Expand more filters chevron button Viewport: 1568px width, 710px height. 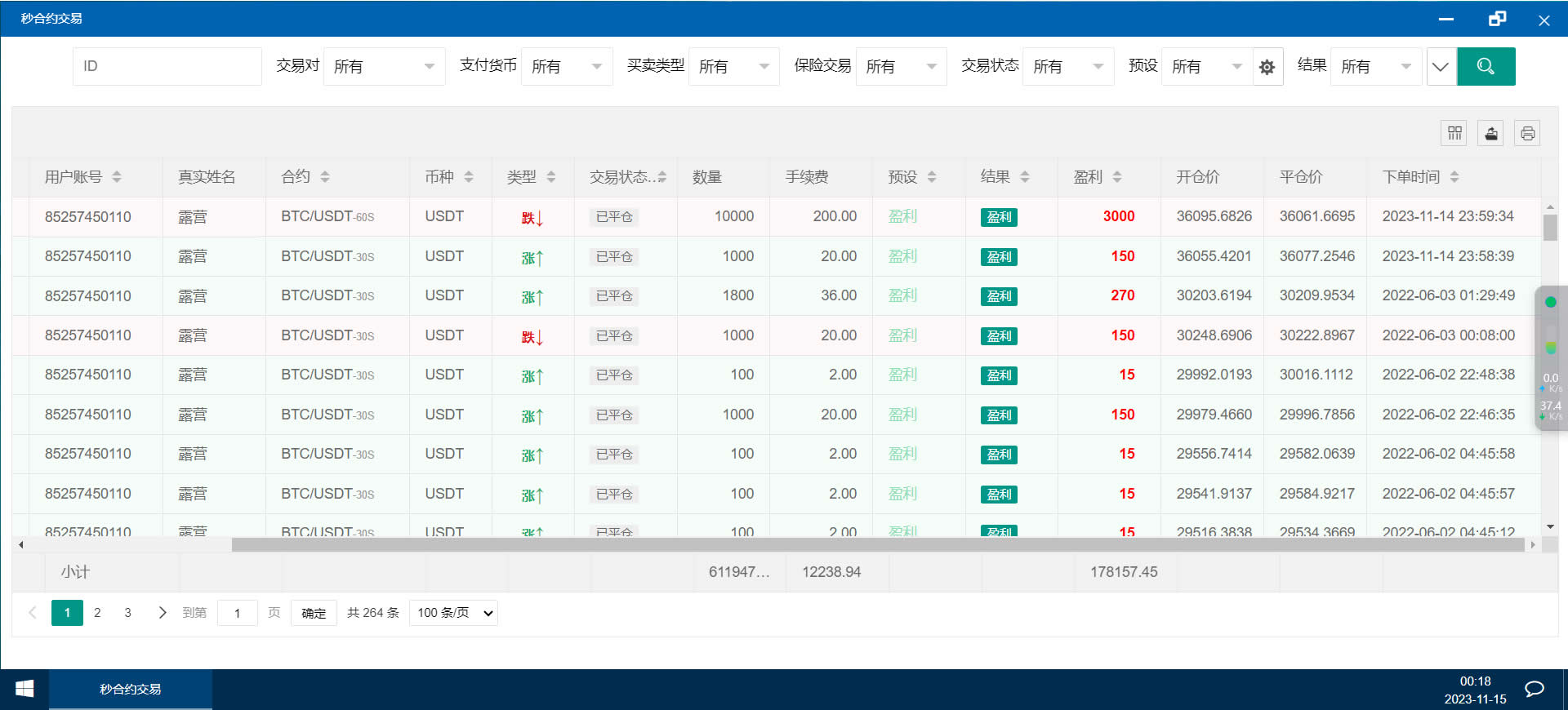click(1441, 67)
